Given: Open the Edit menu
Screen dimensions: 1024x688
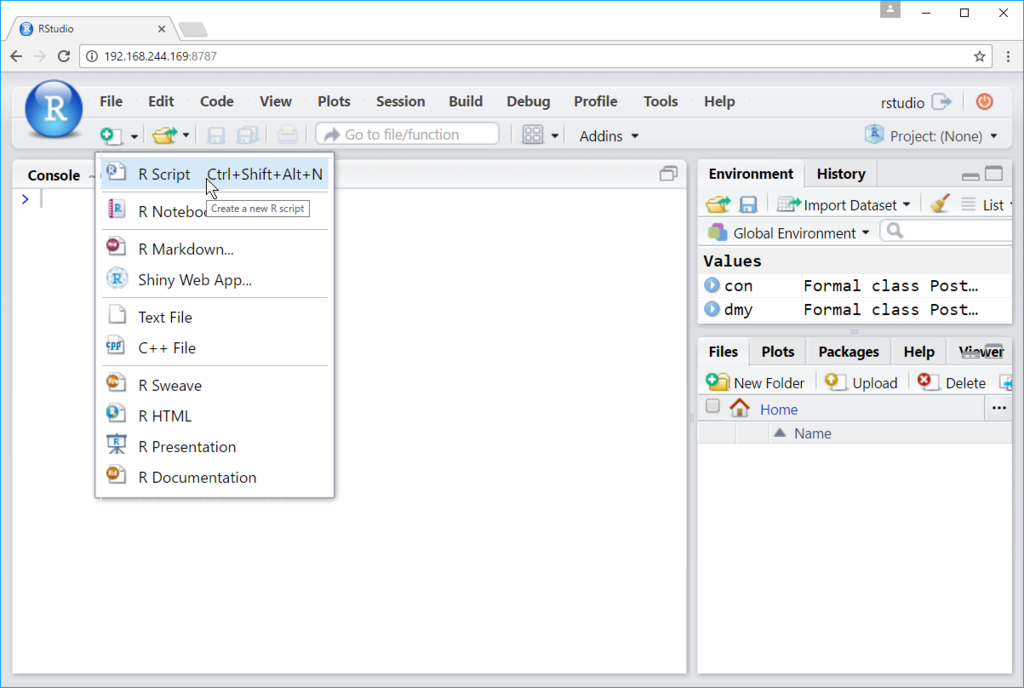Looking at the screenshot, I should 161,101.
